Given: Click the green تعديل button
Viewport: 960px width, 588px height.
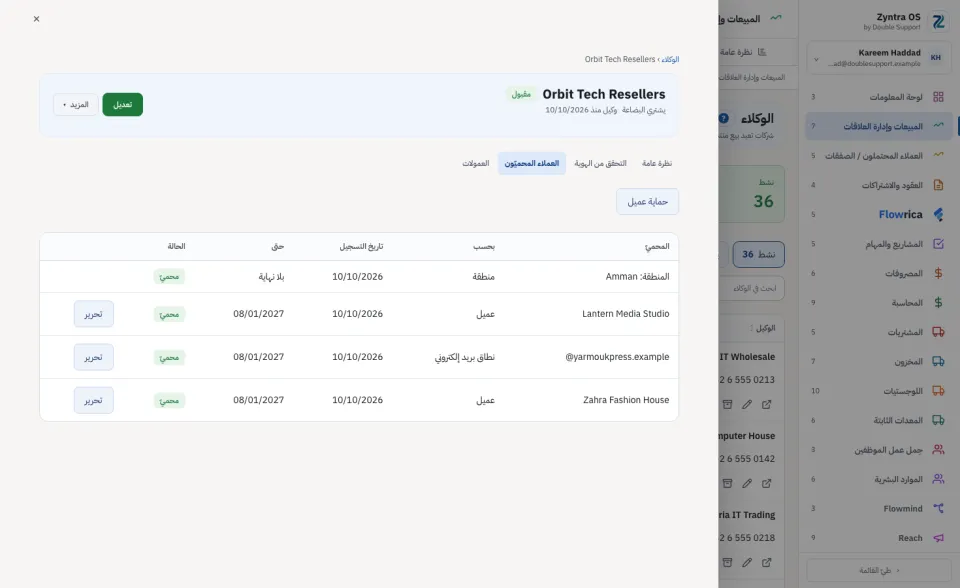Looking at the screenshot, I should coord(122,105).
